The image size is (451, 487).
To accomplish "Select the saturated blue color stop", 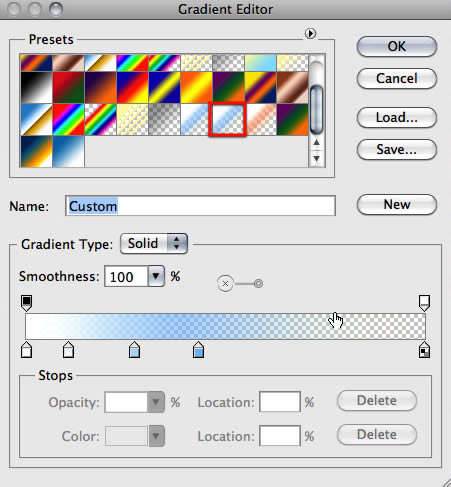I will tap(198, 350).
